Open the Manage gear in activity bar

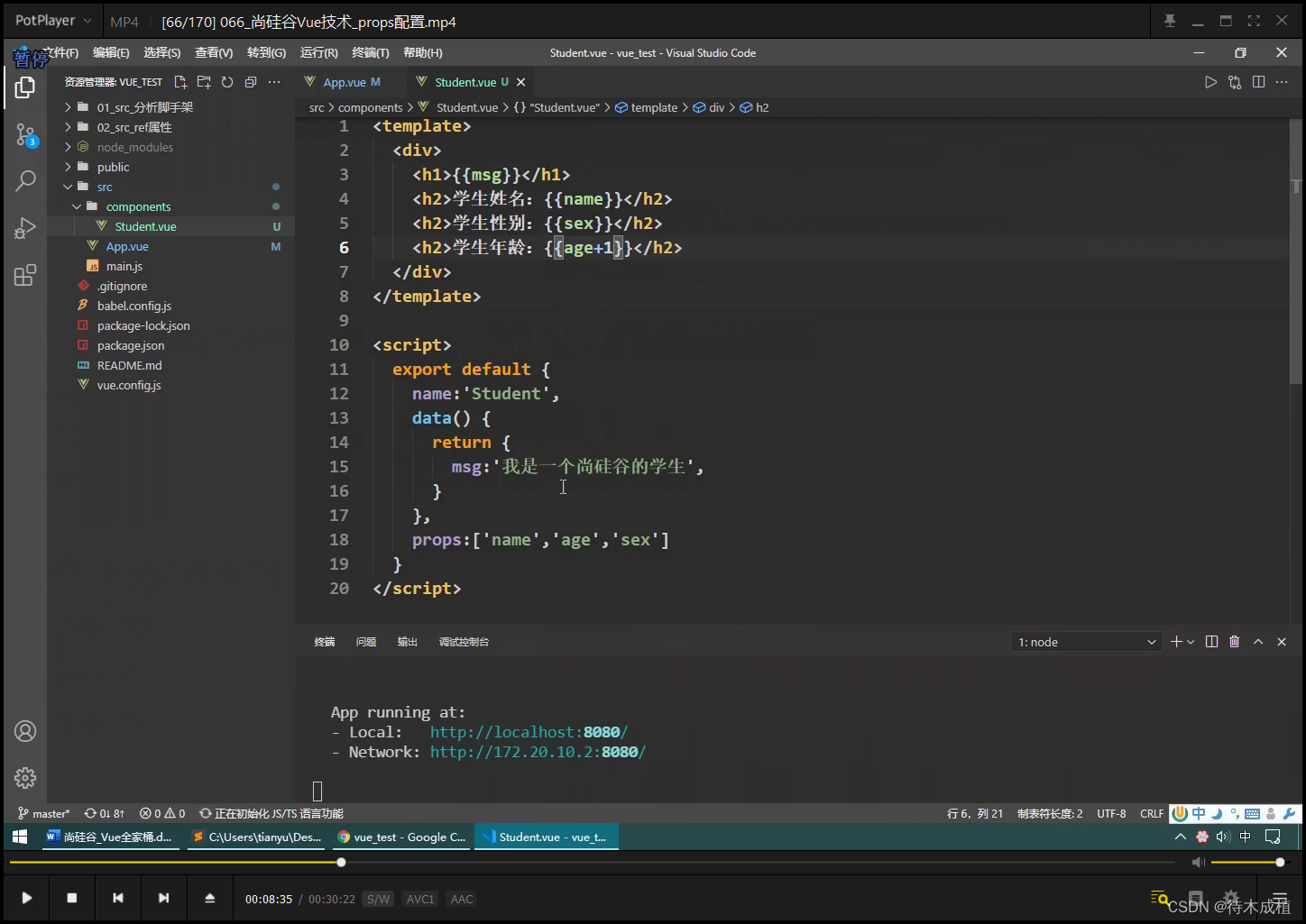pos(25,777)
